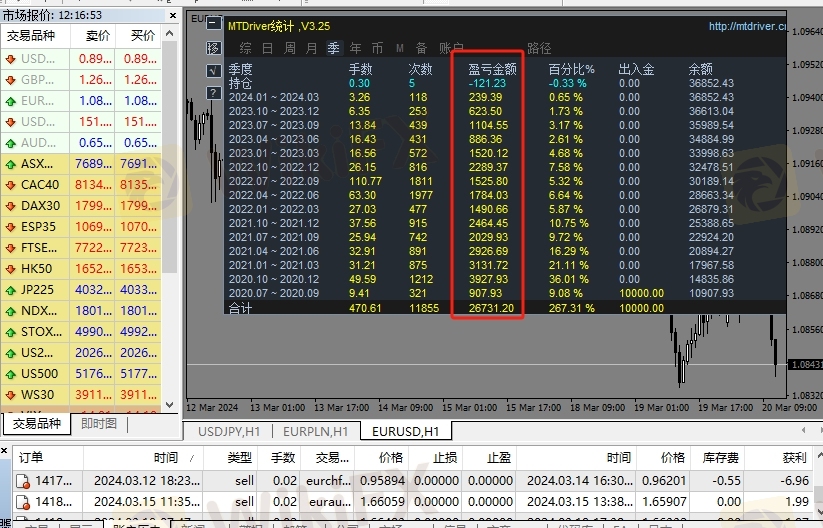The width and height of the screenshot is (823, 528).
Task: Open the ? help button of MTDriver
Action: [214, 93]
